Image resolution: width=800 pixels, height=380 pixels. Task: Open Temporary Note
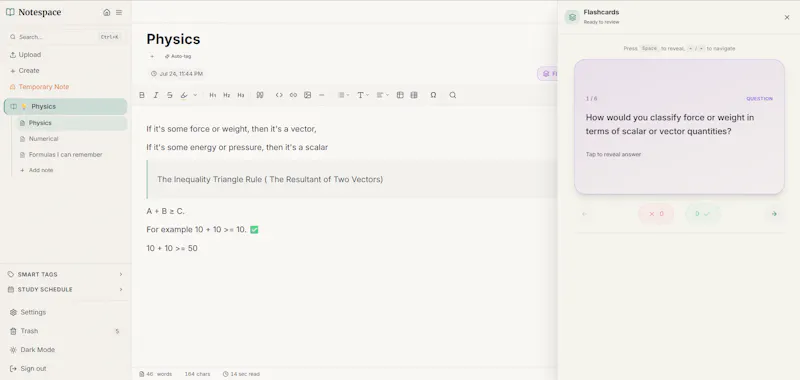click(x=39, y=87)
